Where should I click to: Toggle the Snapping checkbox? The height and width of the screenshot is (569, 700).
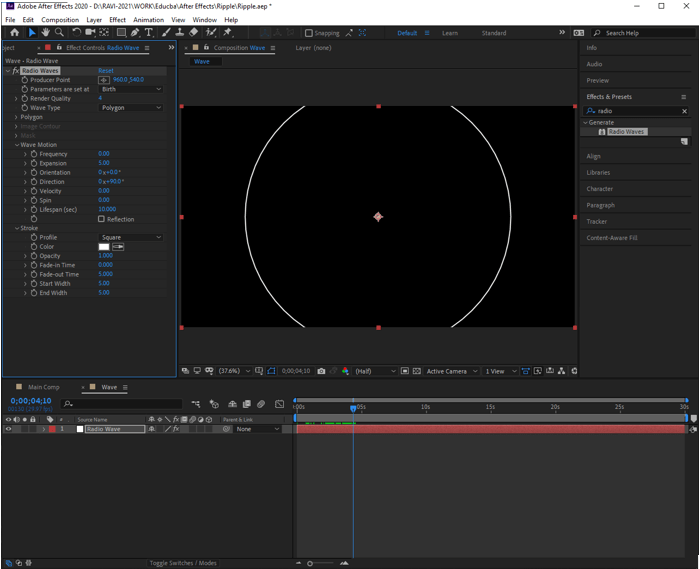(308, 33)
